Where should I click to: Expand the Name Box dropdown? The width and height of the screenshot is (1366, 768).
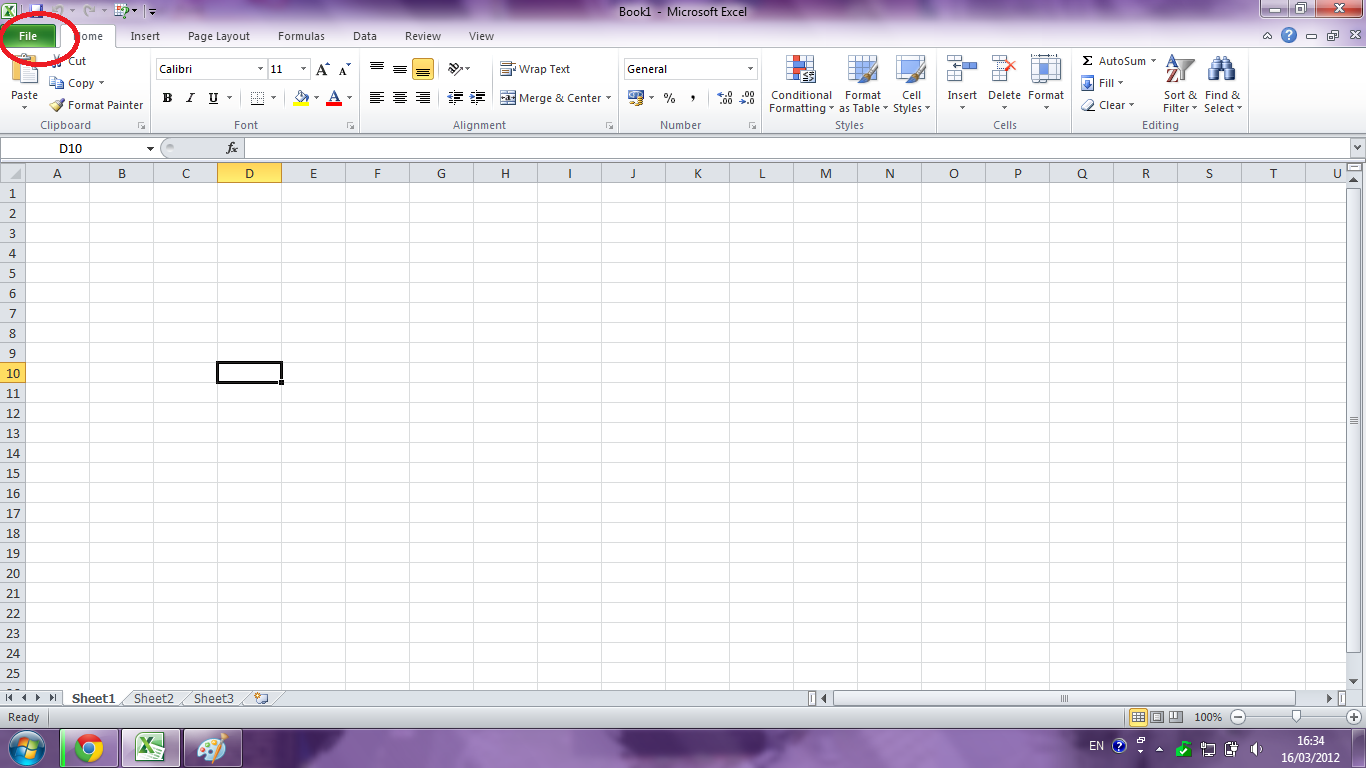pos(150,148)
